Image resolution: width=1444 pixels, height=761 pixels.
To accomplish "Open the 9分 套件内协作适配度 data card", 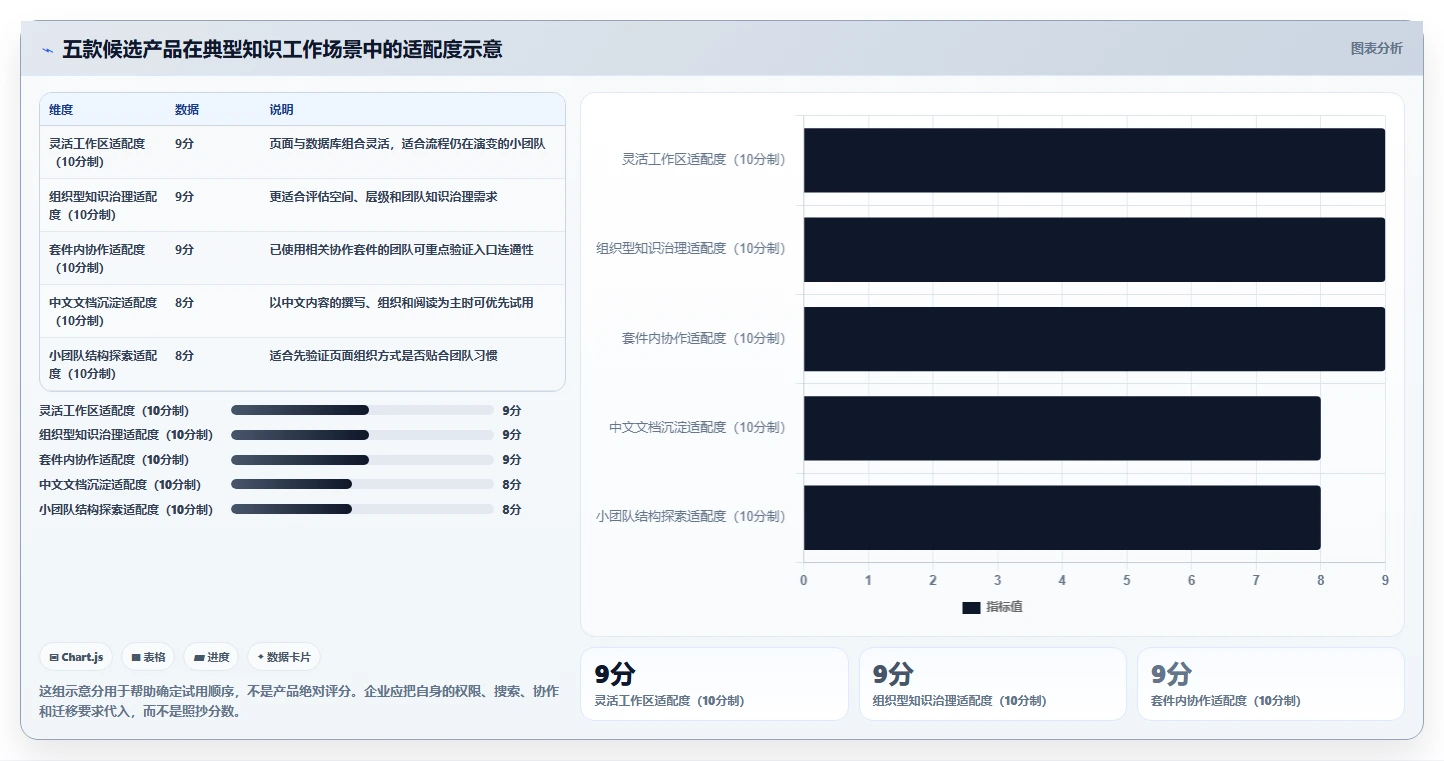I will (1271, 684).
